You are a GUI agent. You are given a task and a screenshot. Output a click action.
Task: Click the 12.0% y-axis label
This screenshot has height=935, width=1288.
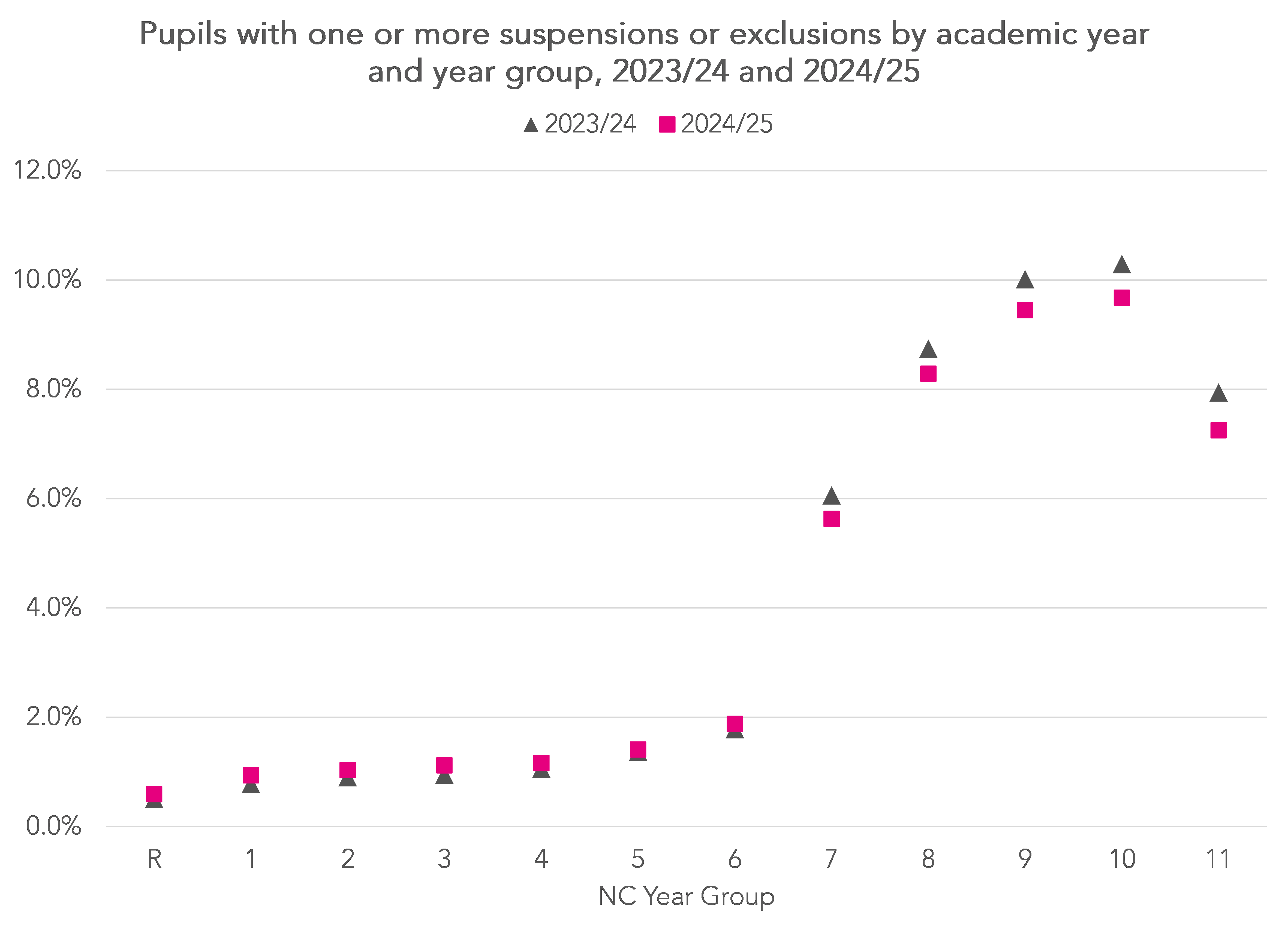pyautogui.click(x=47, y=170)
